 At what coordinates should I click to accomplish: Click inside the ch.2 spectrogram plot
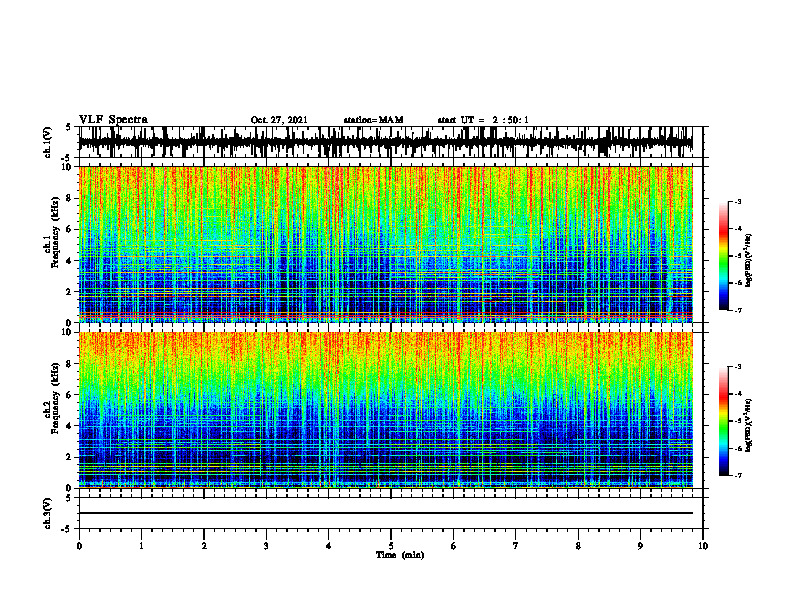pos(386,410)
